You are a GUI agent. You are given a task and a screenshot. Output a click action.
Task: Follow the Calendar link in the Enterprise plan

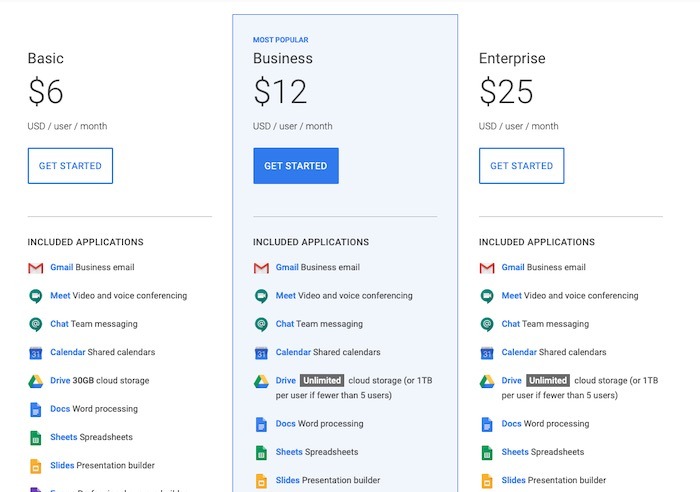coord(518,352)
